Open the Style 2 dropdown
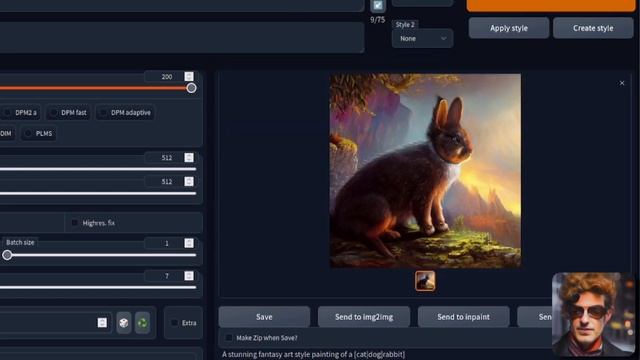 pos(422,38)
